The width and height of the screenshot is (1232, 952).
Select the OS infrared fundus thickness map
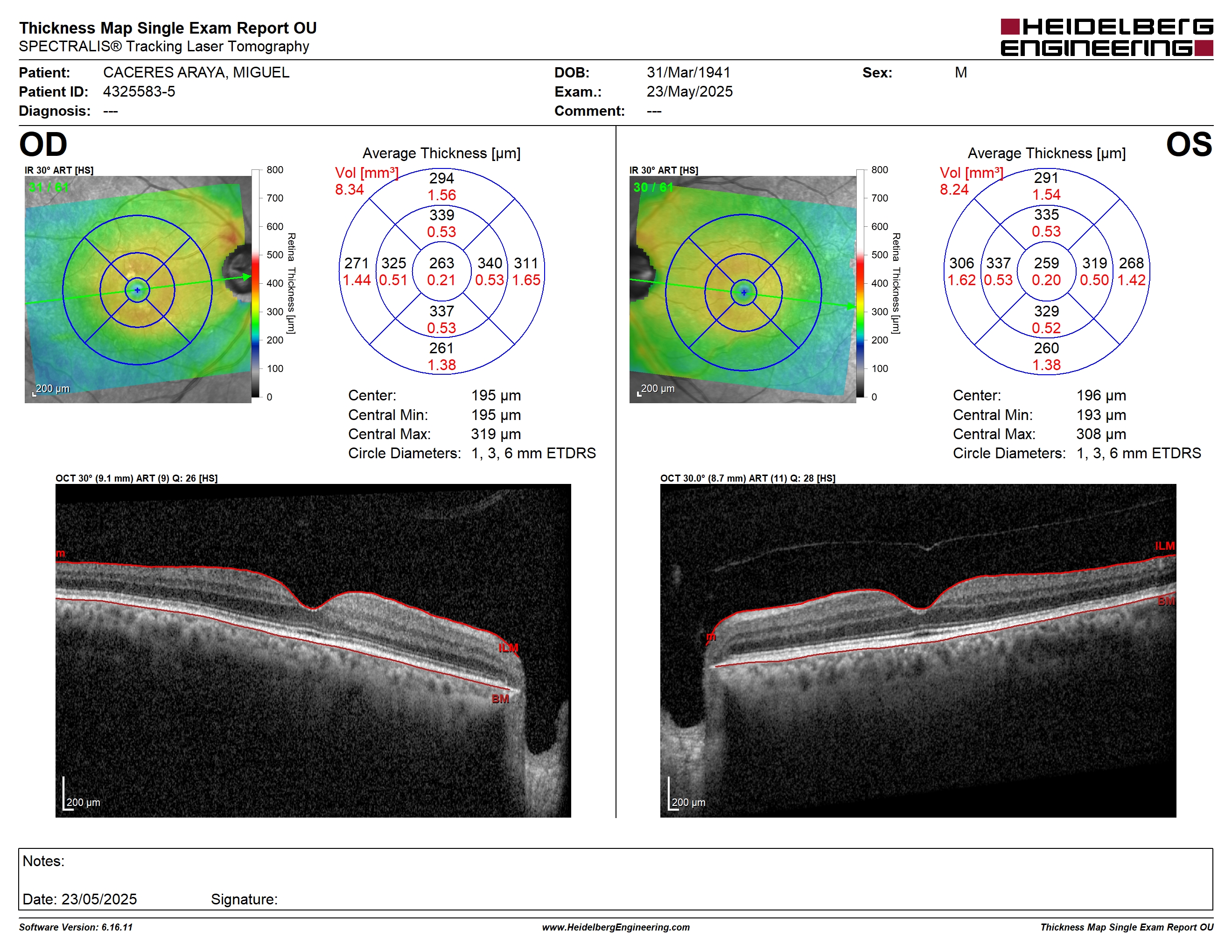743,289
